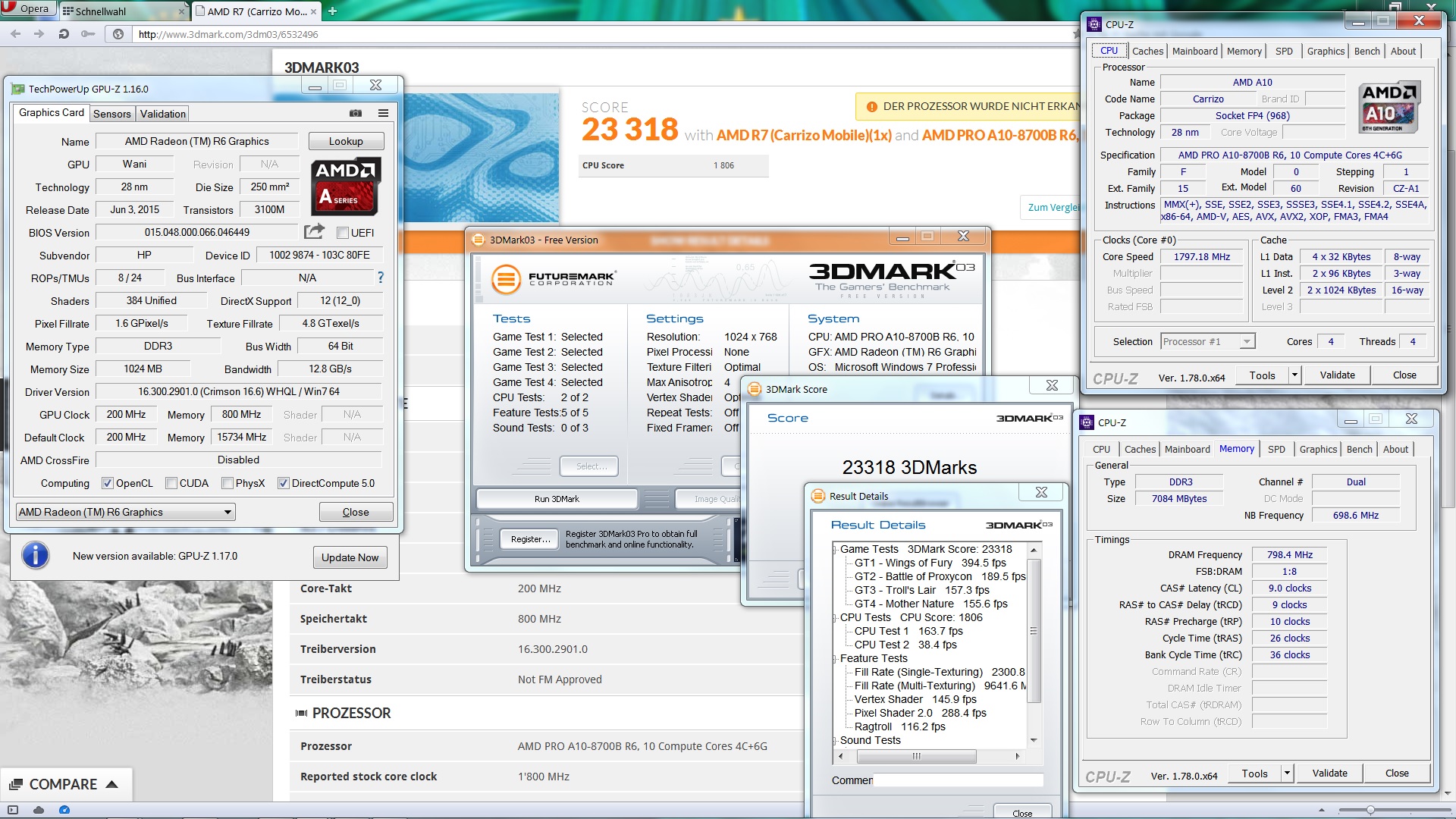Click the CPU-Z title bar app icon in top window
Screen dimensions: 1456x819
click(1094, 24)
